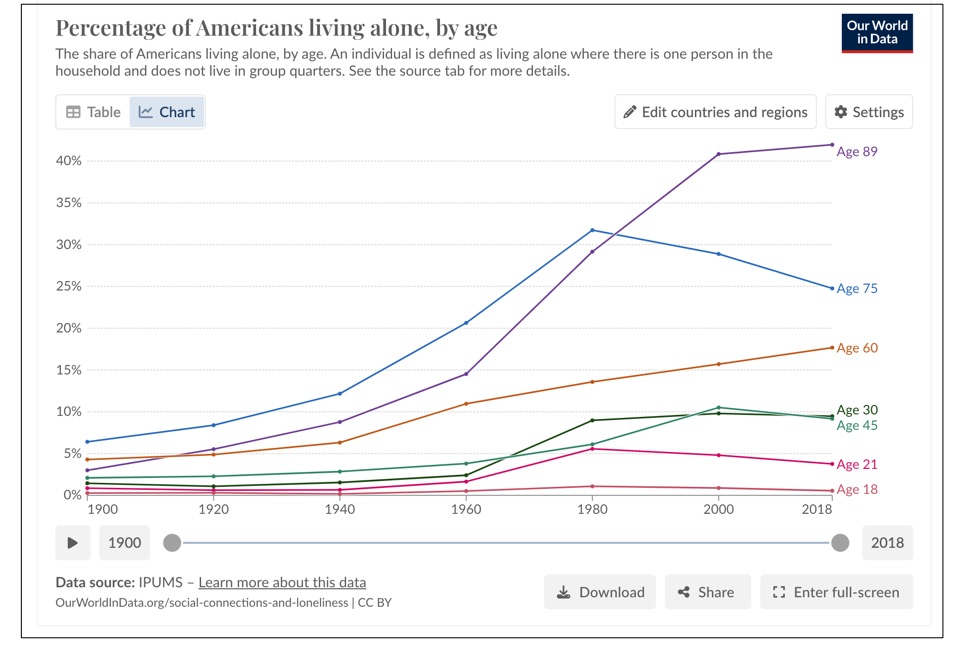This screenshot has height=659, width=964.
Task: Open Learn more about this data link
Action: [282, 582]
